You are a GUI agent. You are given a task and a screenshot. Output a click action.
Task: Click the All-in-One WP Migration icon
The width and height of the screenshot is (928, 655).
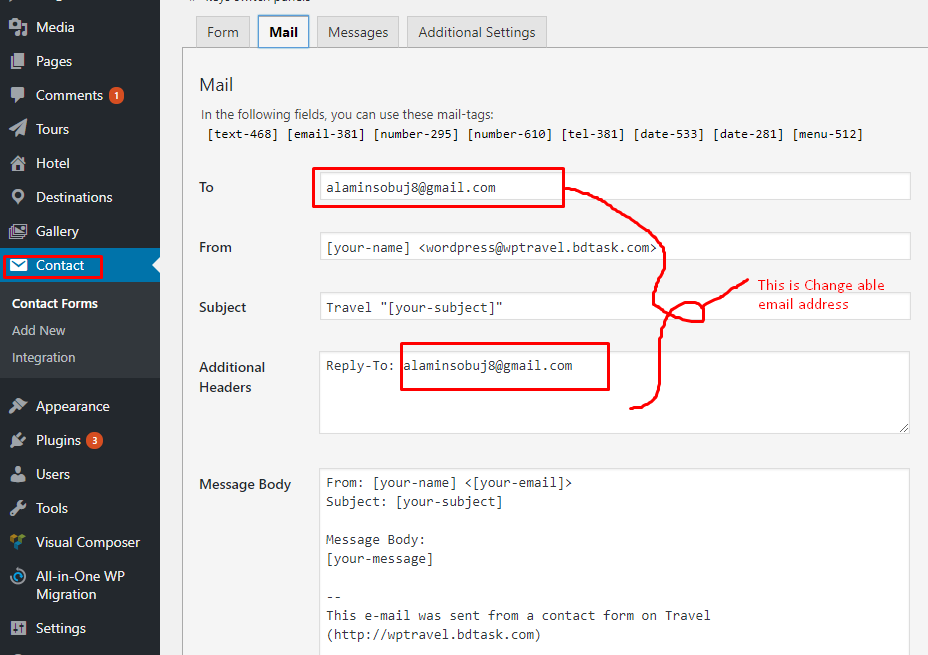click(x=18, y=576)
